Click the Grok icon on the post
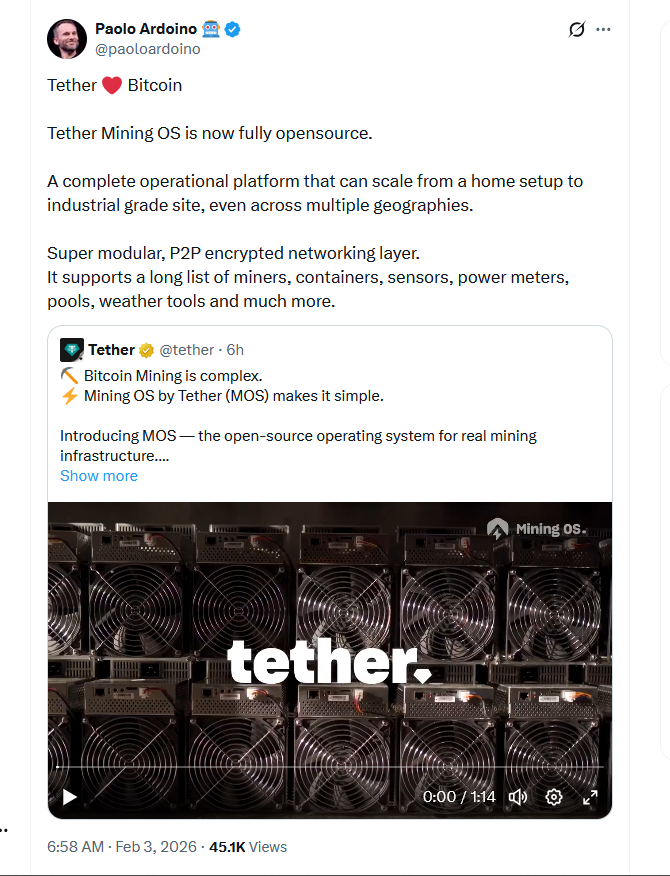 575,29
